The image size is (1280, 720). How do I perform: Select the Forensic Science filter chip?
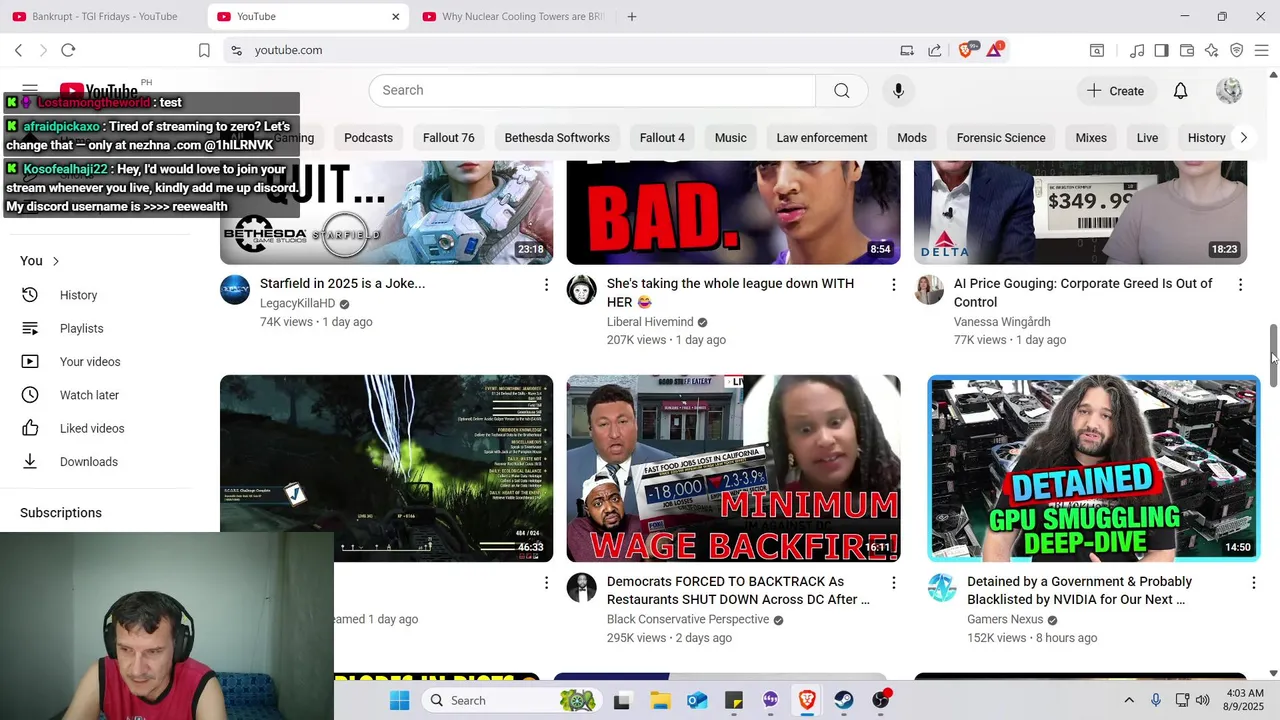[x=1001, y=138]
